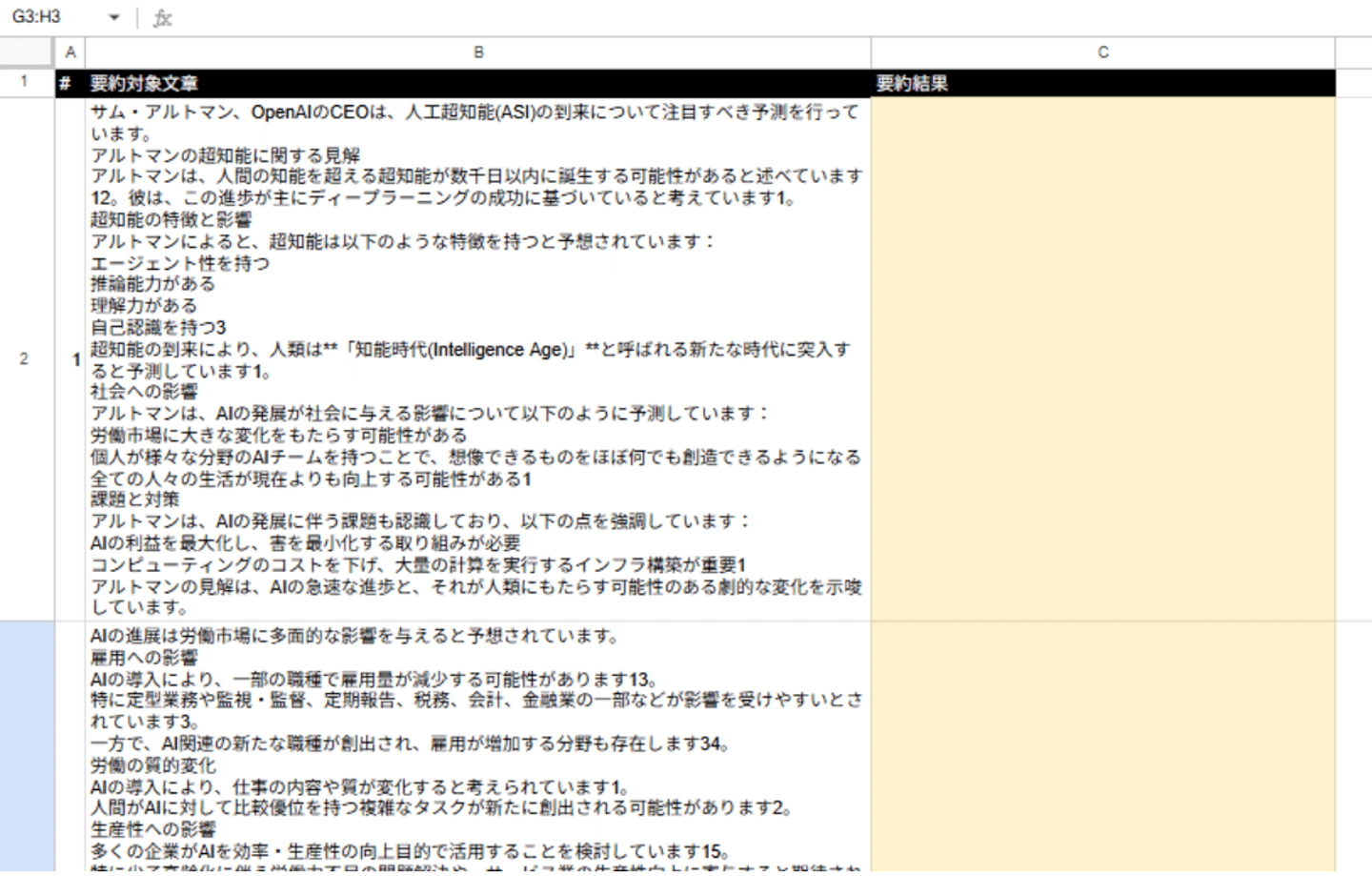Select the "#" header cell
This screenshot has width=1372, height=876.
click(x=71, y=83)
